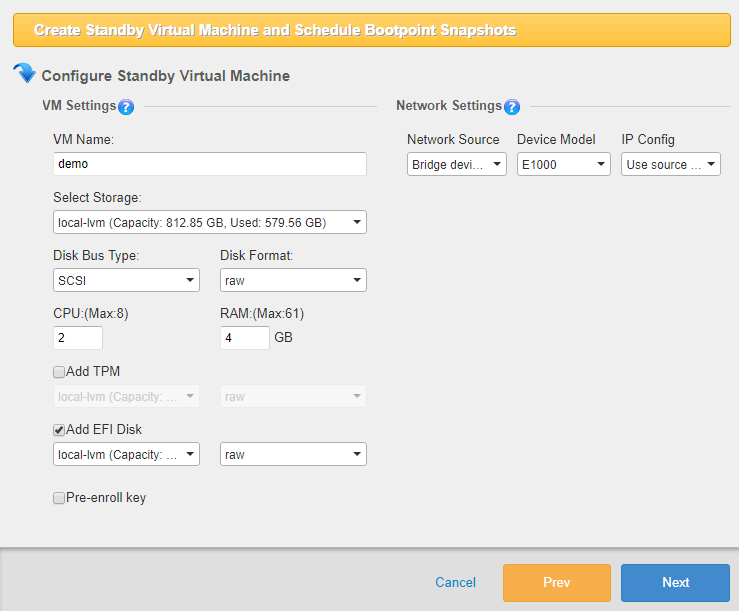Viewport: 739px width, 611px height.
Task: Open the Disk Format dropdown
Action: (x=293, y=280)
